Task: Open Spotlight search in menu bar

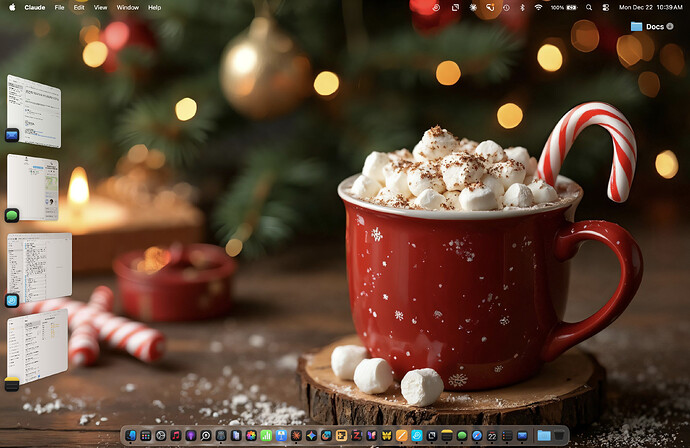Action: click(589, 7)
